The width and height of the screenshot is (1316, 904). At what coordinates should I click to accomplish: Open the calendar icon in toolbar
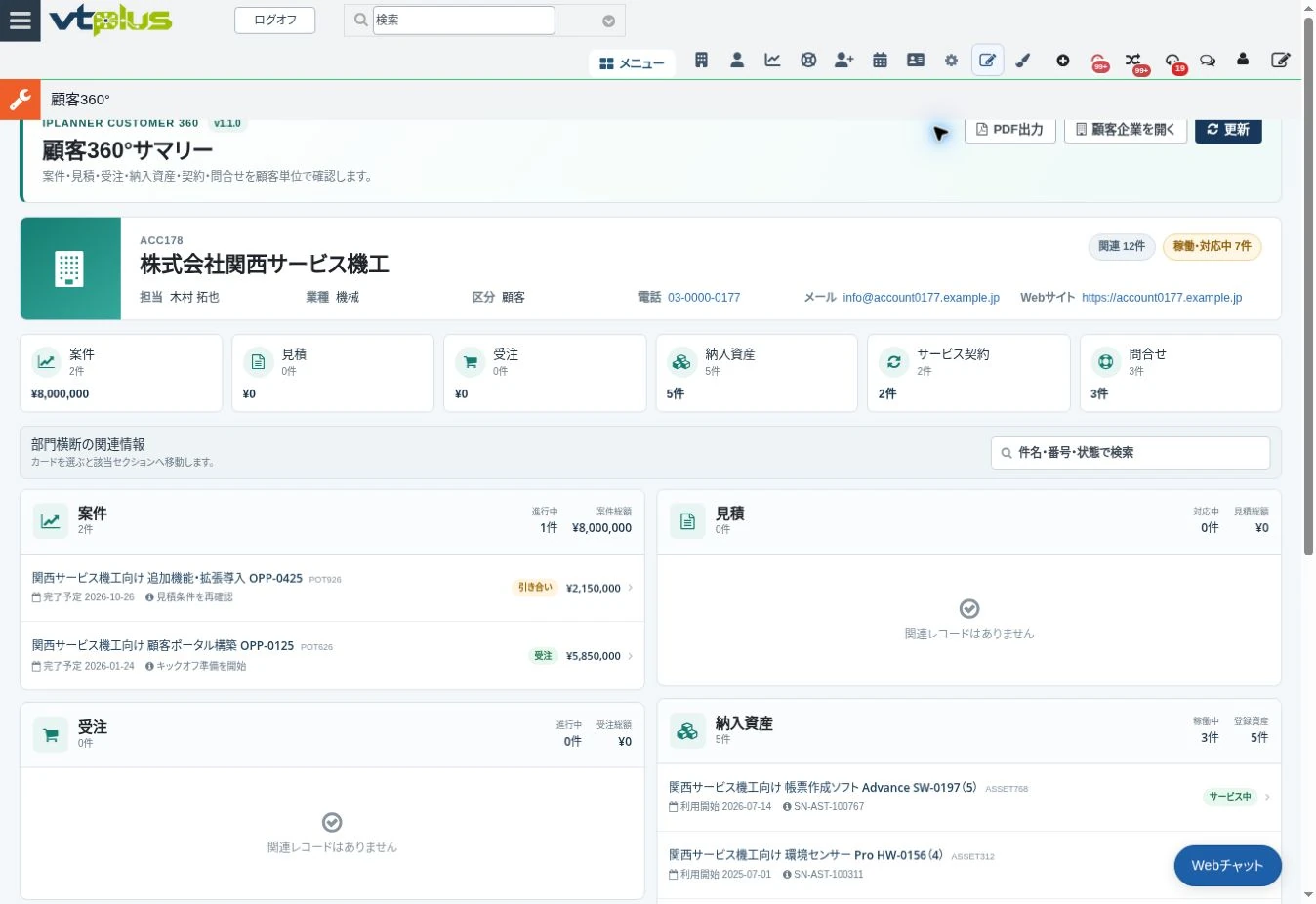click(x=880, y=61)
